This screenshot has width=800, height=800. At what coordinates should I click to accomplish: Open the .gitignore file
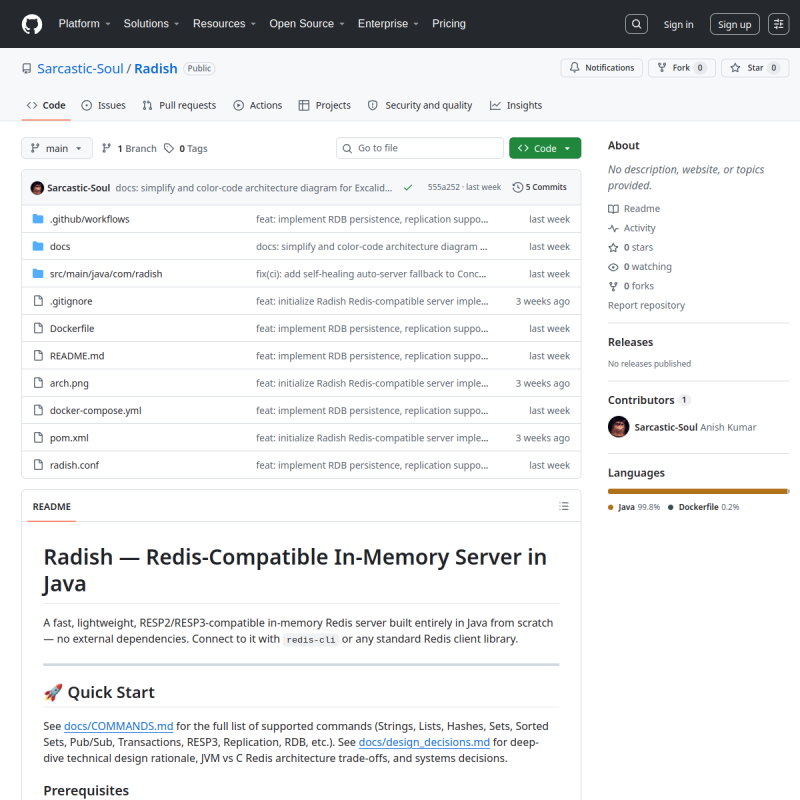click(x=71, y=301)
